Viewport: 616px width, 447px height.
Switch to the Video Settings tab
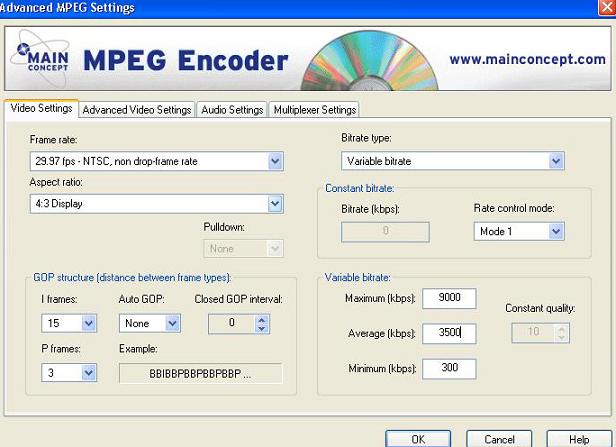coord(41,108)
